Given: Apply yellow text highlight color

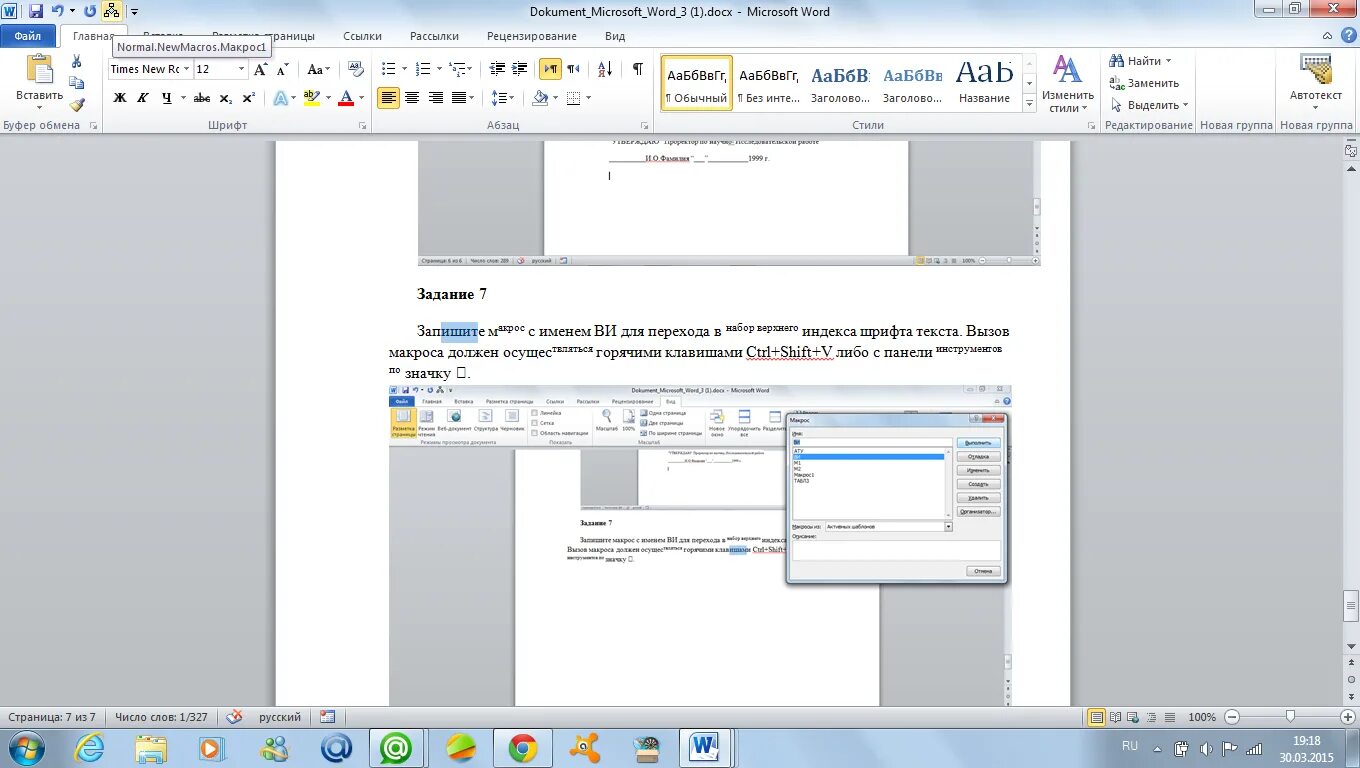Looking at the screenshot, I should tap(310, 98).
